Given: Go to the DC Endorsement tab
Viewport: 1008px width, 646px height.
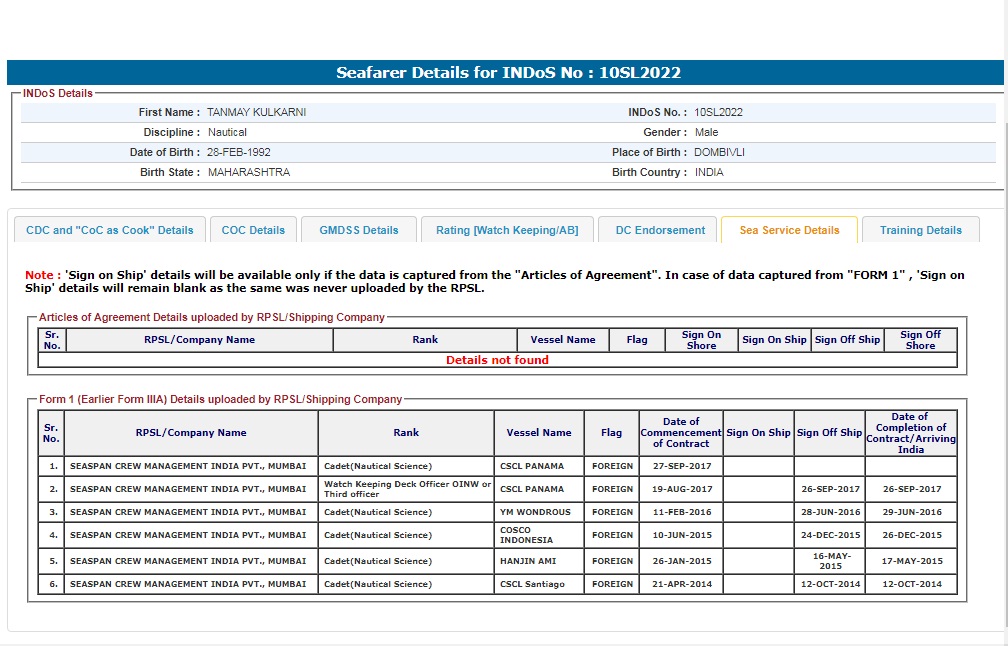Looking at the screenshot, I should click(660, 230).
